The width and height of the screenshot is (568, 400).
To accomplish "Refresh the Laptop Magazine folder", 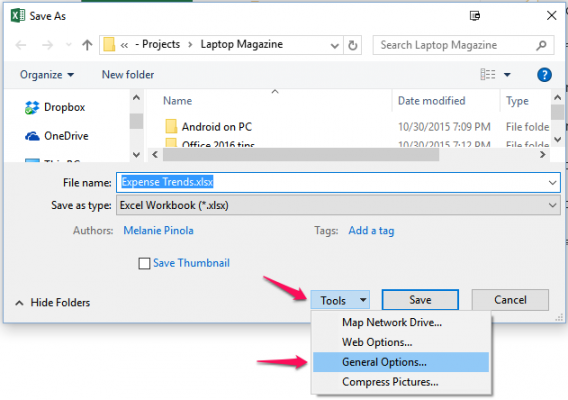I will point(352,45).
